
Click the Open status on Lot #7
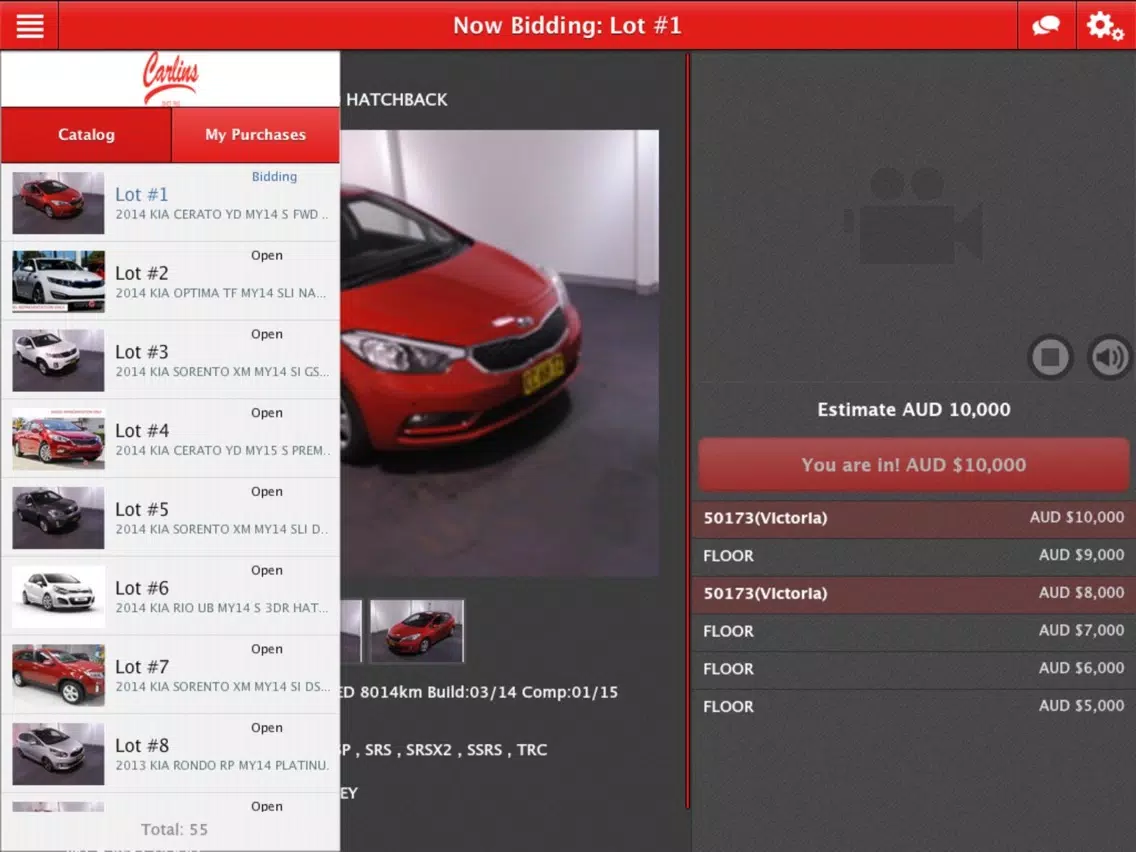pyautogui.click(x=267, y=649)
